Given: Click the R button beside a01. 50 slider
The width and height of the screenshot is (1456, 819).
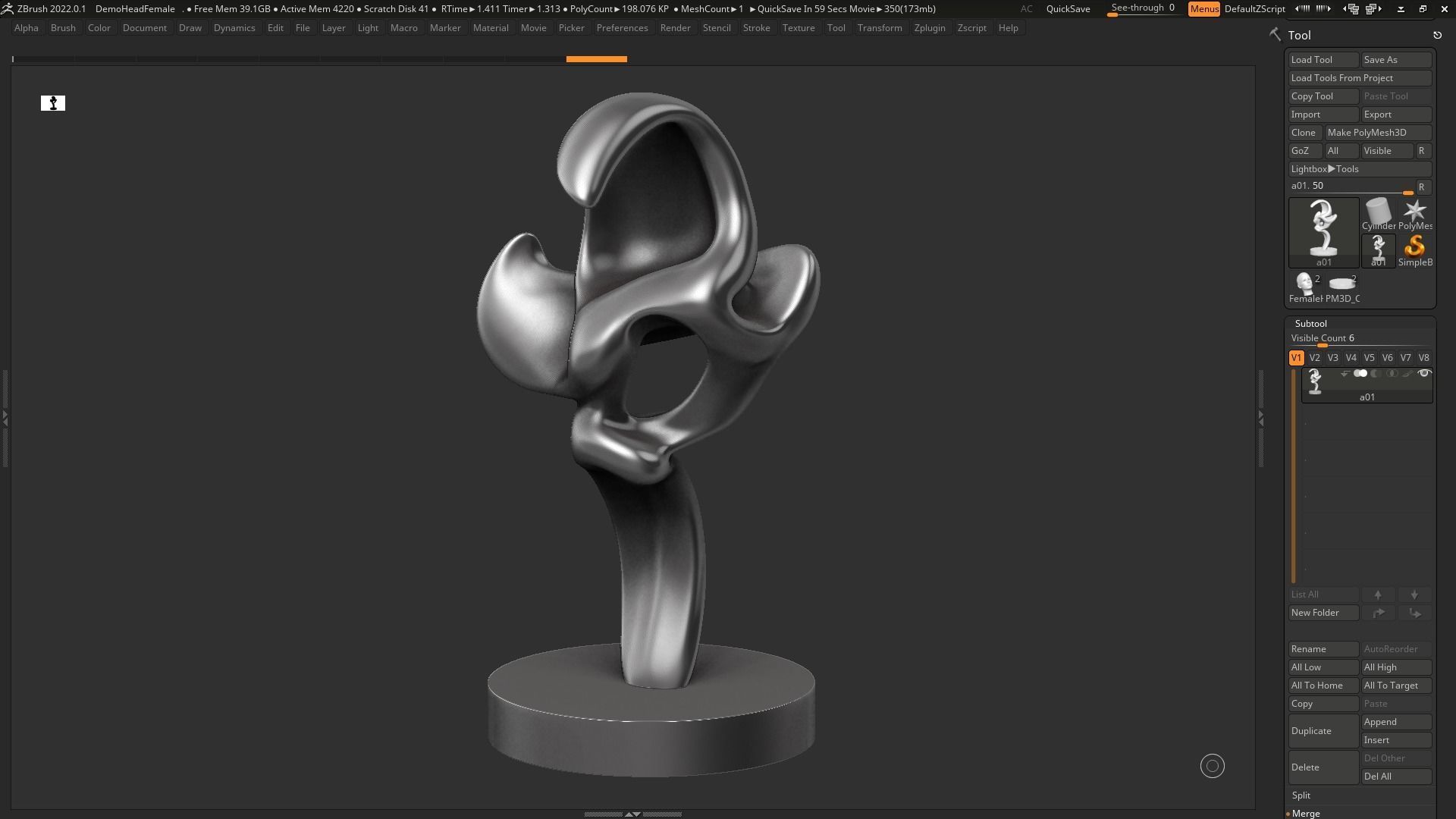Looking at the screenshot, I should coord(1422,187).
